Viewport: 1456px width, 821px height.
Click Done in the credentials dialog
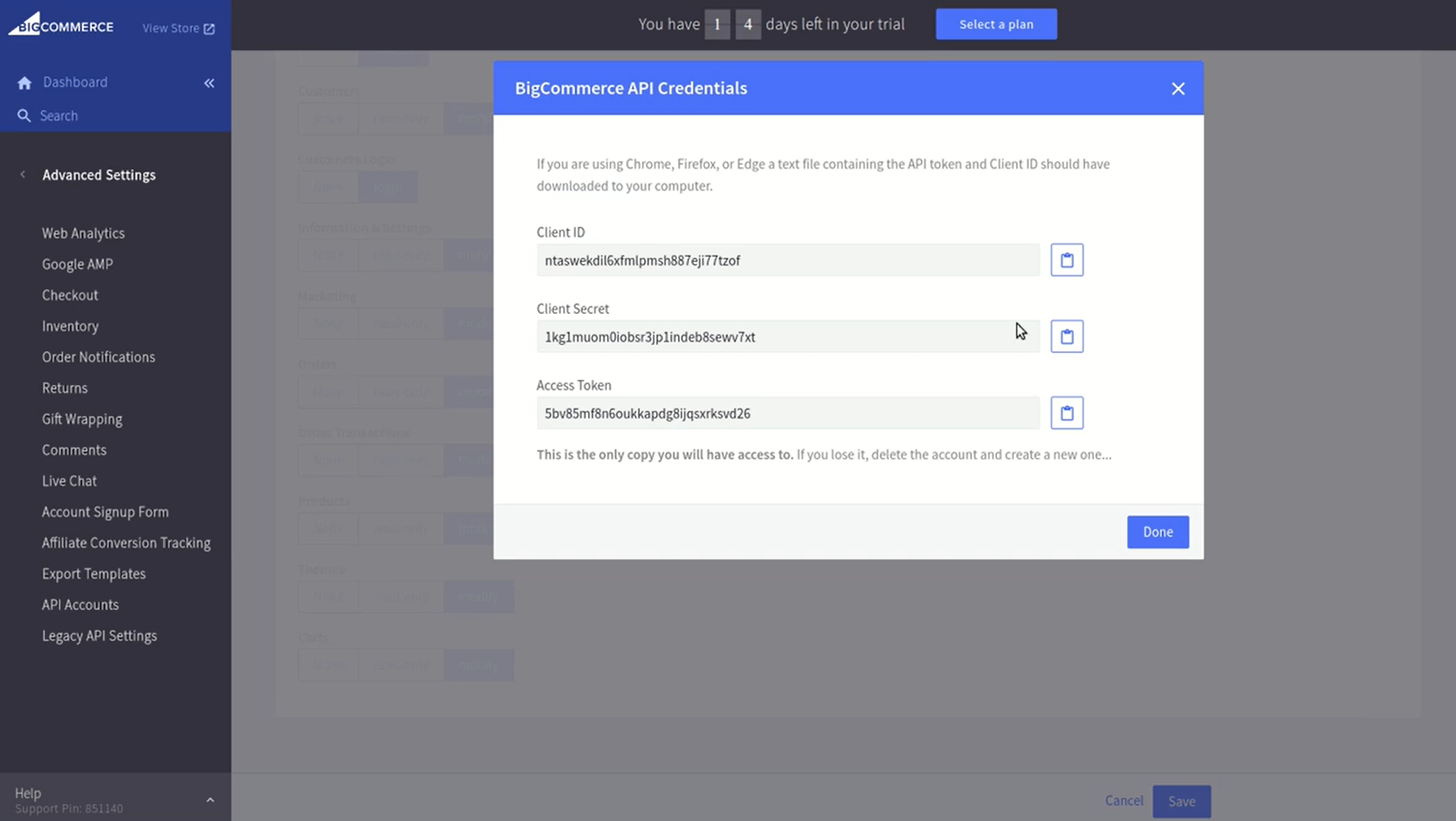click(1157, 532)
